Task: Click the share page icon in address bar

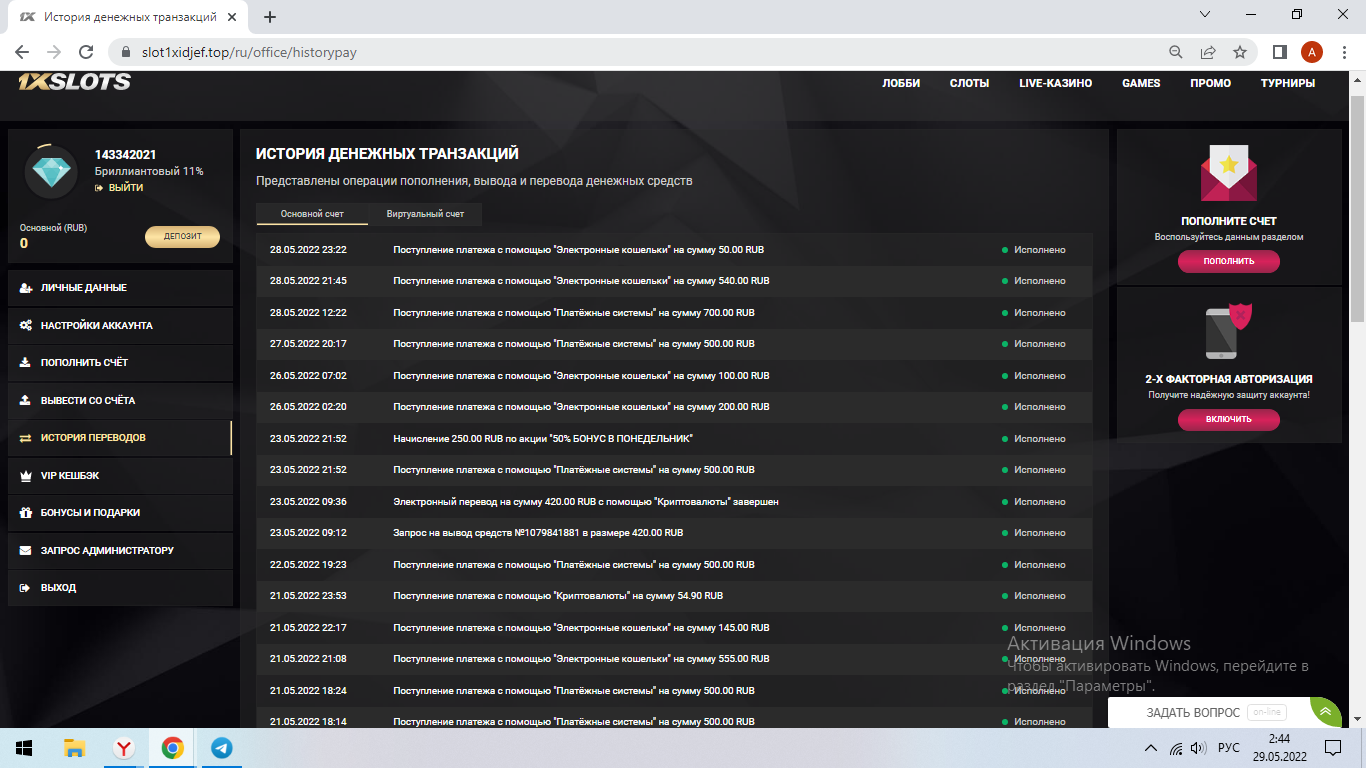Action: point(1208,52)
